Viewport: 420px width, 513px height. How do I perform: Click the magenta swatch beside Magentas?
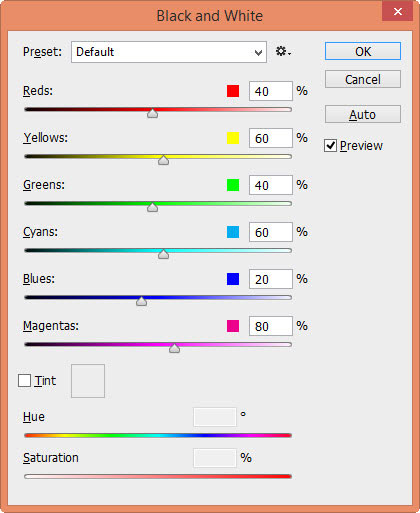tap(233, 326)
